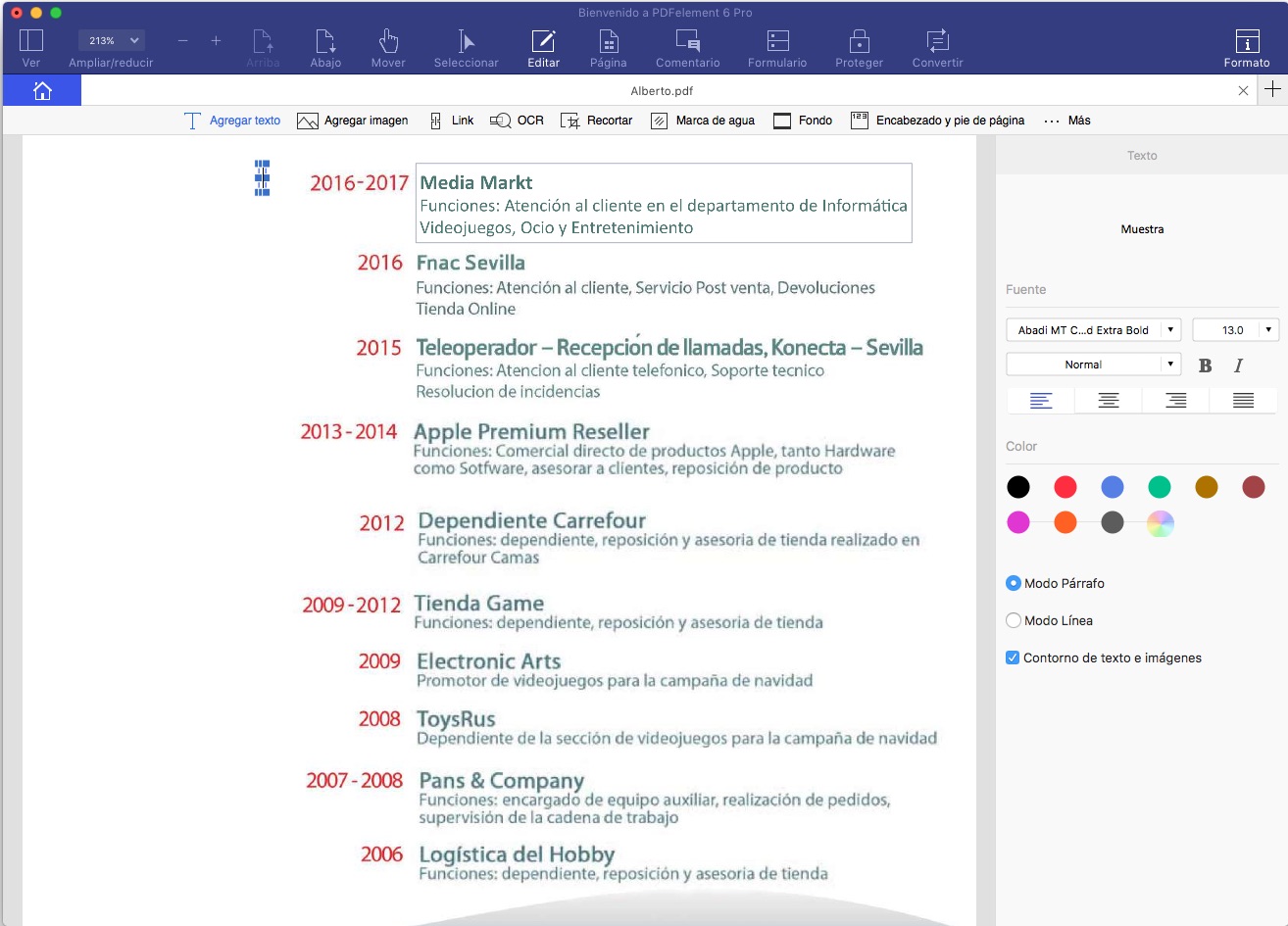Pick the orange color swatch

point(1065,522)
